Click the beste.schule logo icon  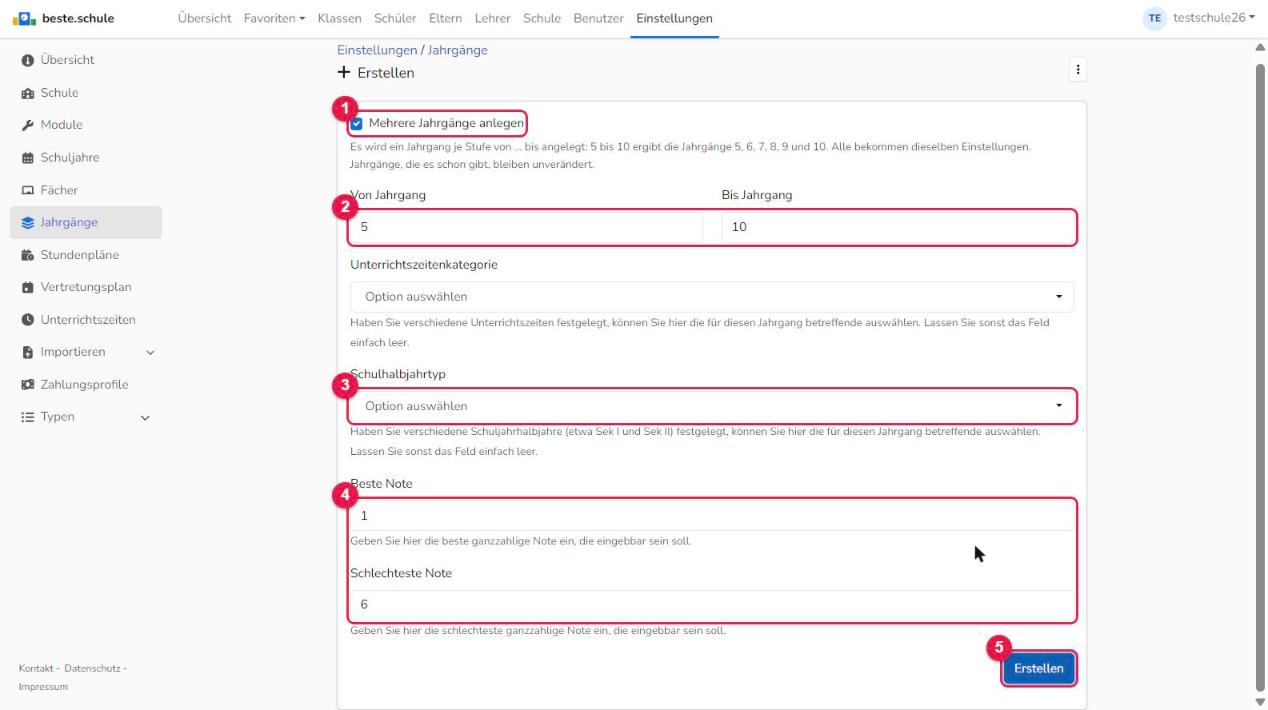click(24, 19)
